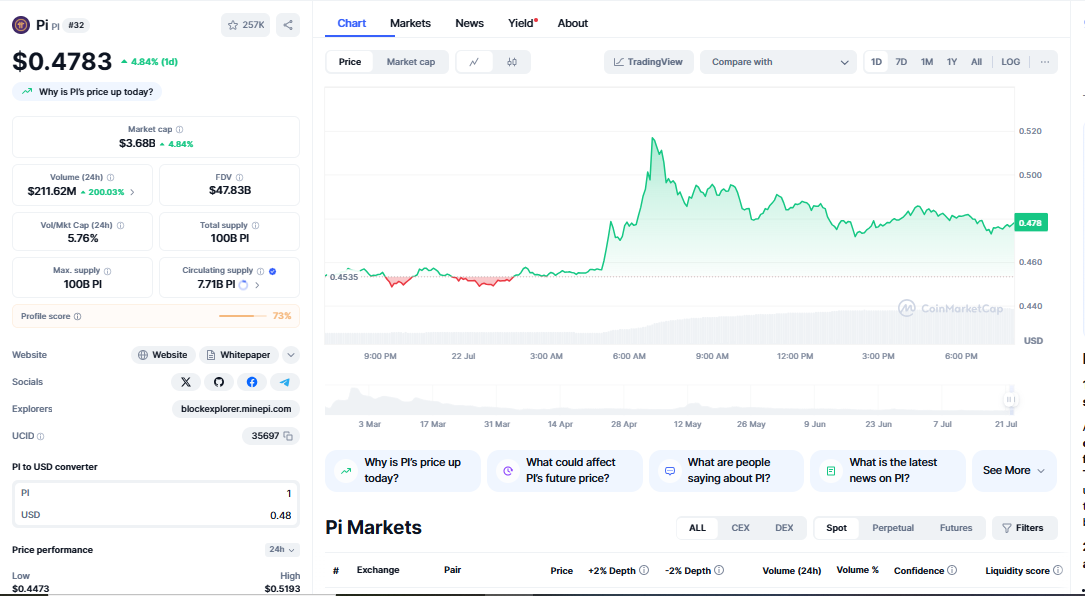This screenshot has width=1085, height=596.
Task: Open Pi's X (Twitter) social link
Action: [185, 382]
